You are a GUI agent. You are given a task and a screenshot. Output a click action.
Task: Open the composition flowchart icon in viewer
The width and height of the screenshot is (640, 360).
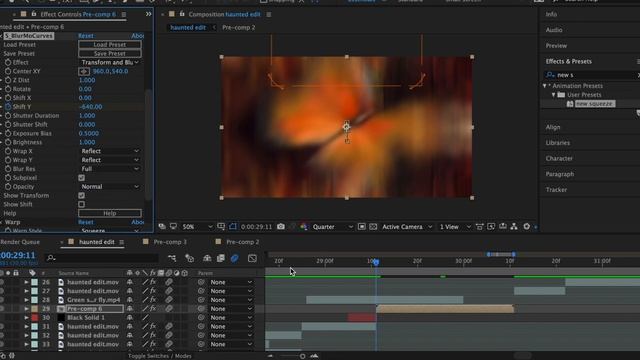(x=514, y=227)
